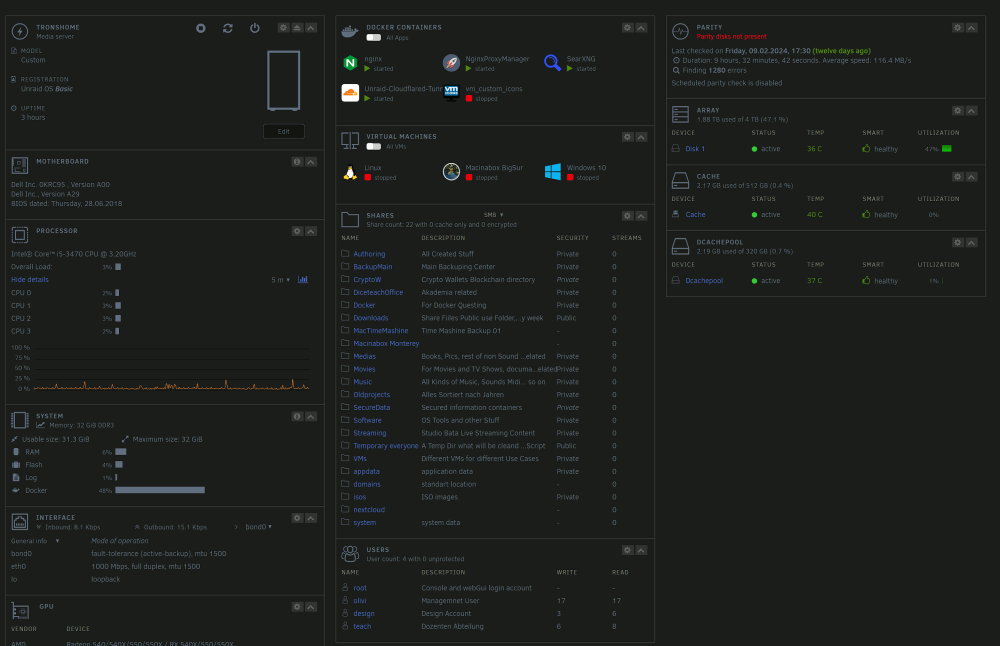Screen dimensions: 1000x646
Task: Click the Disk 1 SMART healthy thumbs-up
Action: point(866,149)
